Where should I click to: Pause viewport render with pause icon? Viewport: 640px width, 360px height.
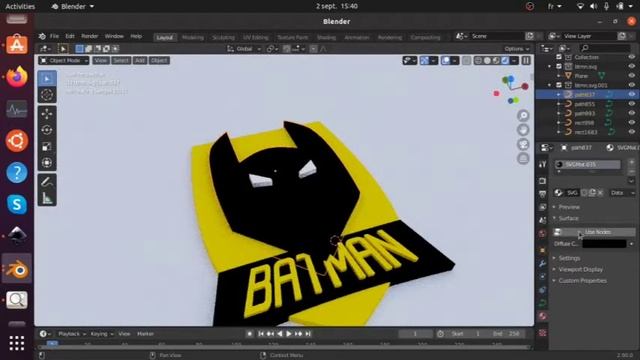point(526,60)
